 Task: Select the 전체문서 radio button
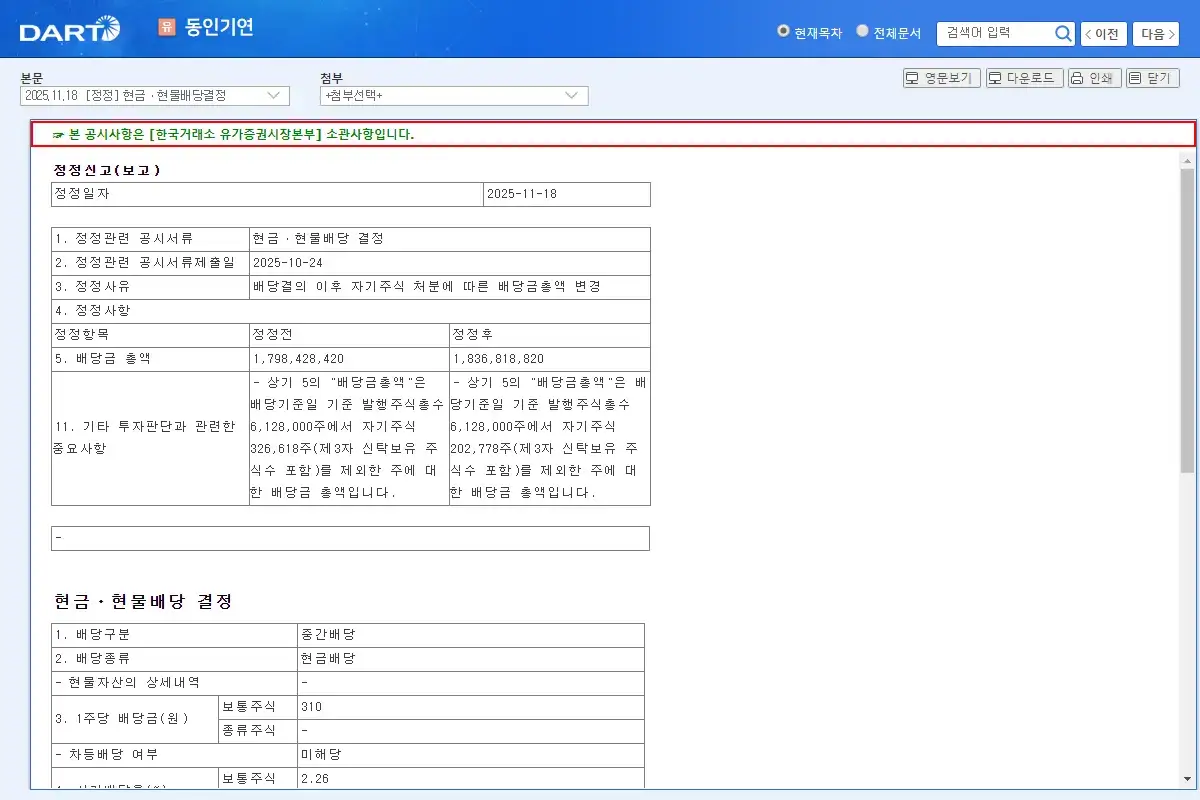[862, 31]
